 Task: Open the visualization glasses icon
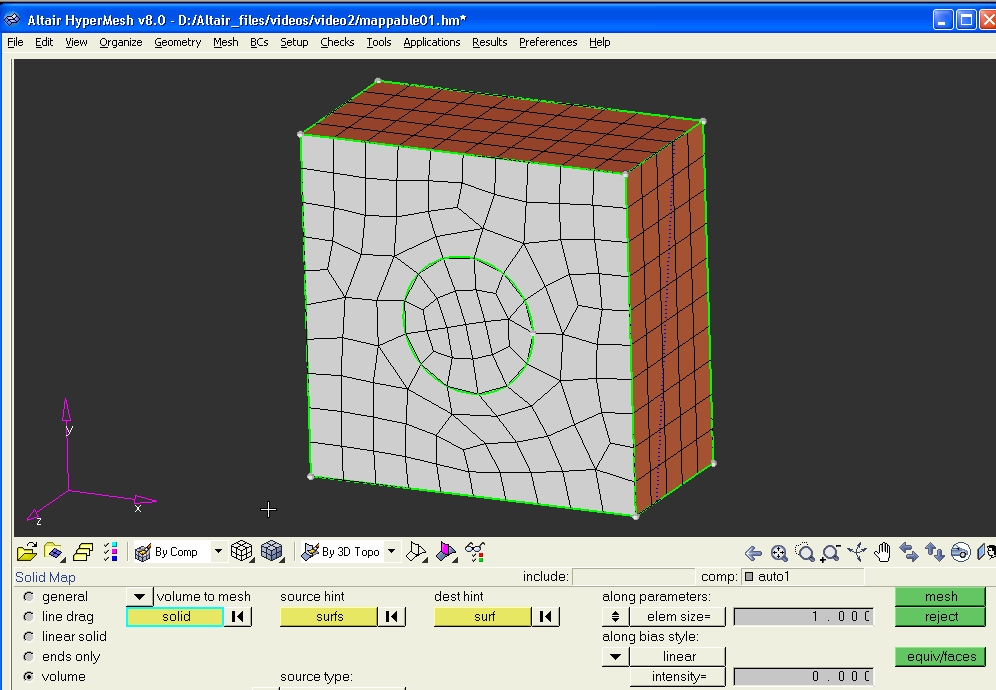pos(475,551)
